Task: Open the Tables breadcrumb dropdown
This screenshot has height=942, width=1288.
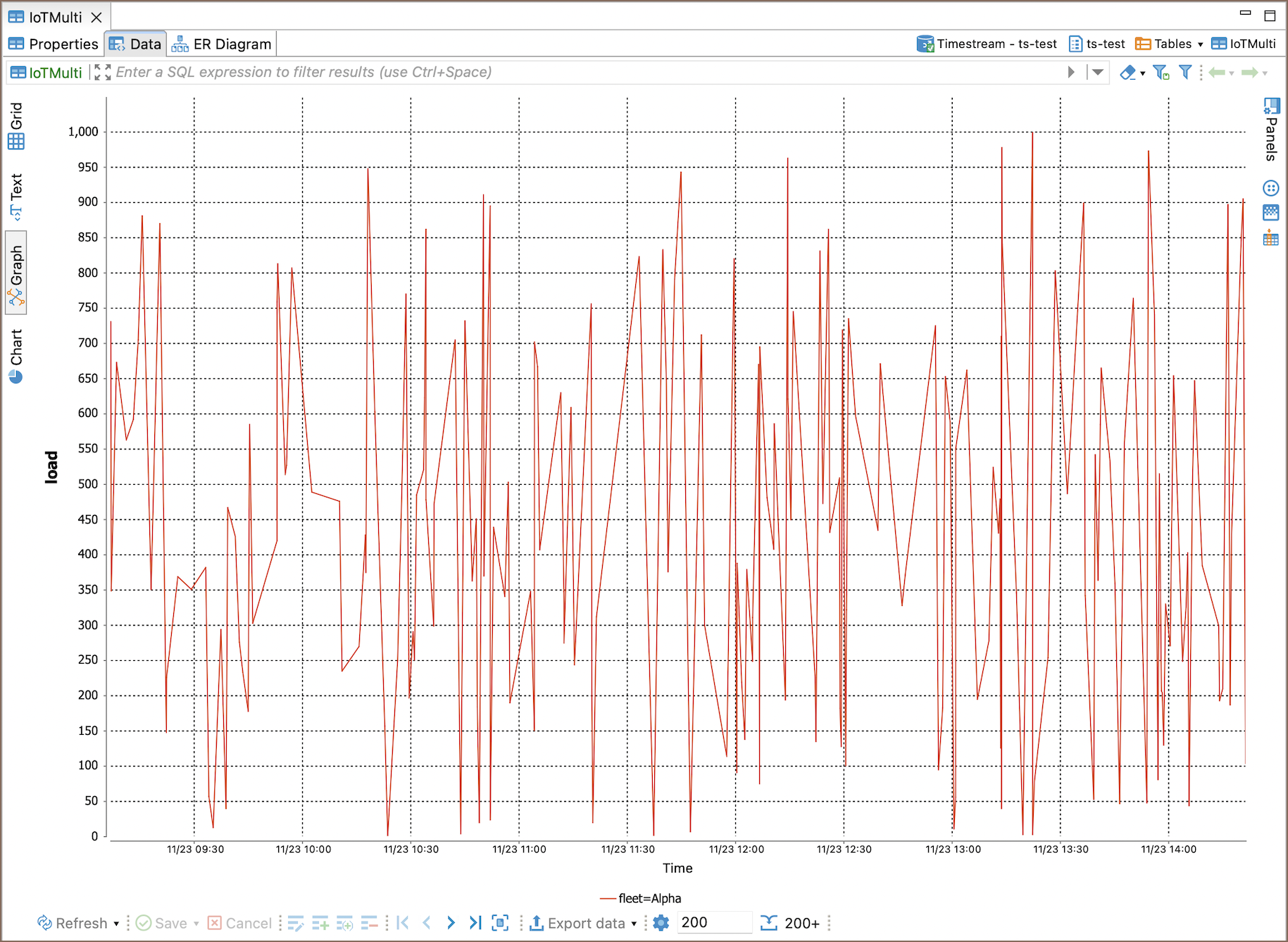Action: 1200,44
